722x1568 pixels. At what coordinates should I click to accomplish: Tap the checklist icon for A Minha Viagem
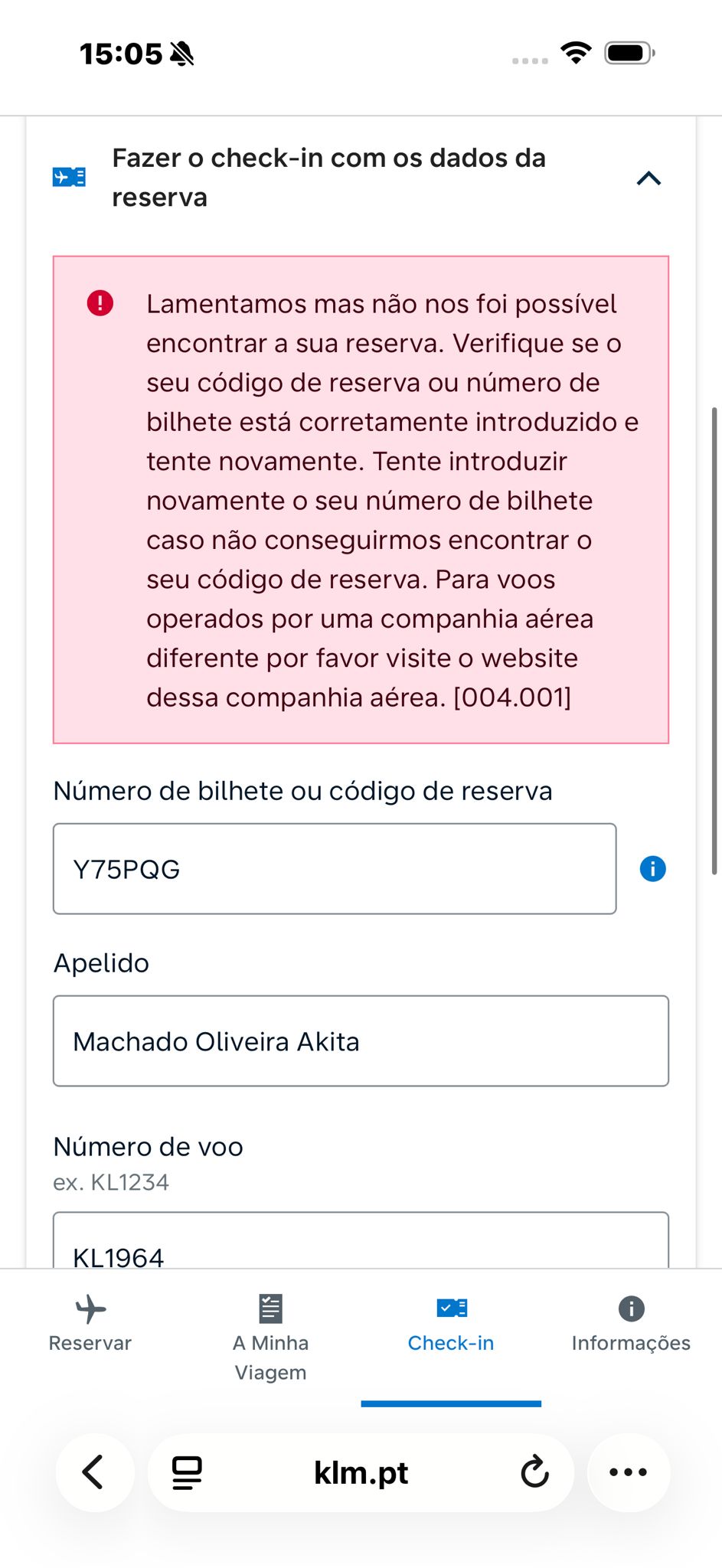click(x=270, y=1308)
